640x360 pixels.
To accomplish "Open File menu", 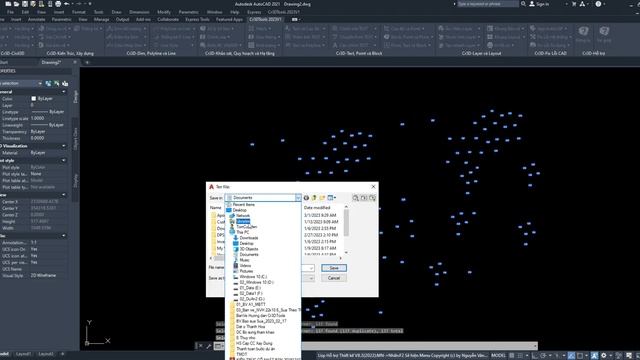I will click(x=10, y=12).
